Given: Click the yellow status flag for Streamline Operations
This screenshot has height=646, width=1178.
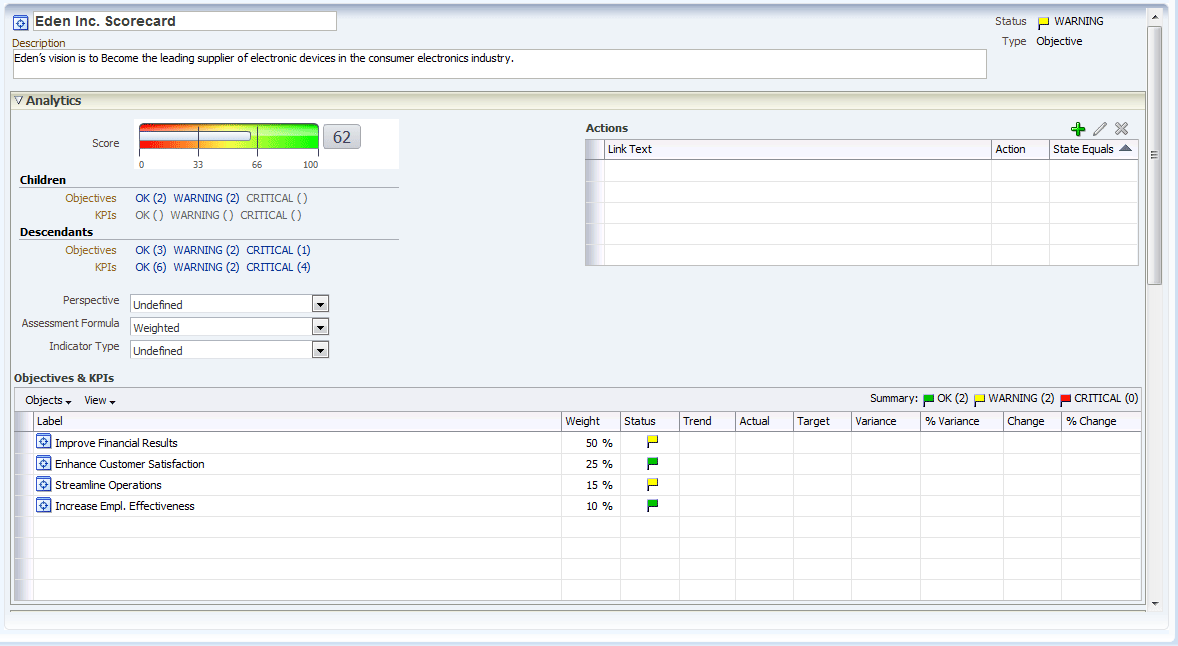Looking at the screenshot, I should (x=652, y=484).
